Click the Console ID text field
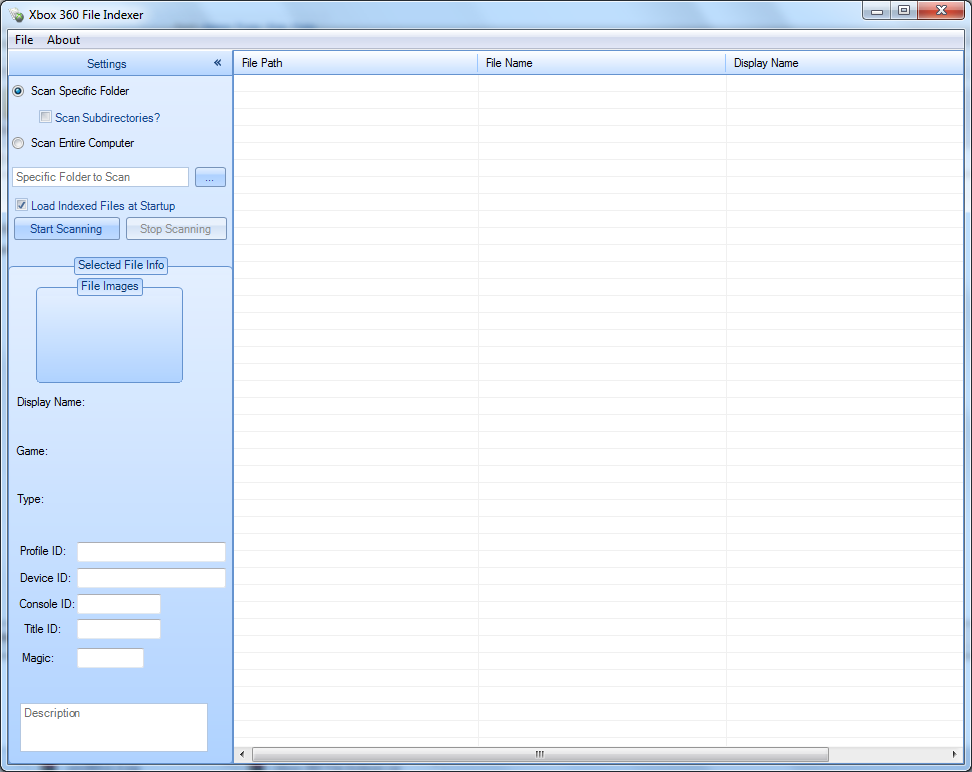 pyautogui.click(x=119, y=604)
